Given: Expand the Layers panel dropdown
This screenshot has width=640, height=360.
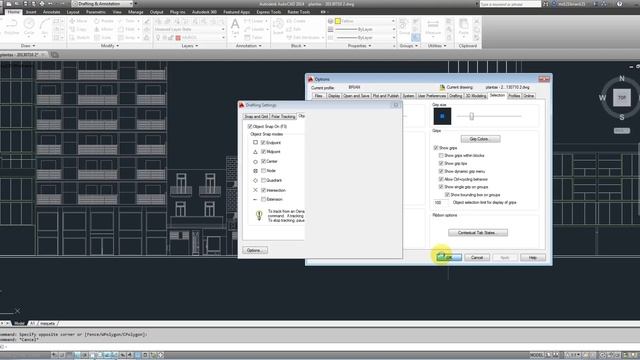Looking at the screenshot, I should [190, 46].
